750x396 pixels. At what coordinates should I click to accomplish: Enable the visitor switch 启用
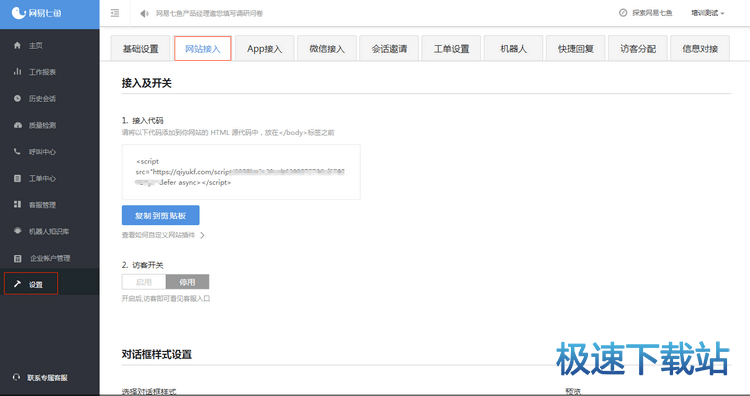pyautogui.click(x=144, y=282)
